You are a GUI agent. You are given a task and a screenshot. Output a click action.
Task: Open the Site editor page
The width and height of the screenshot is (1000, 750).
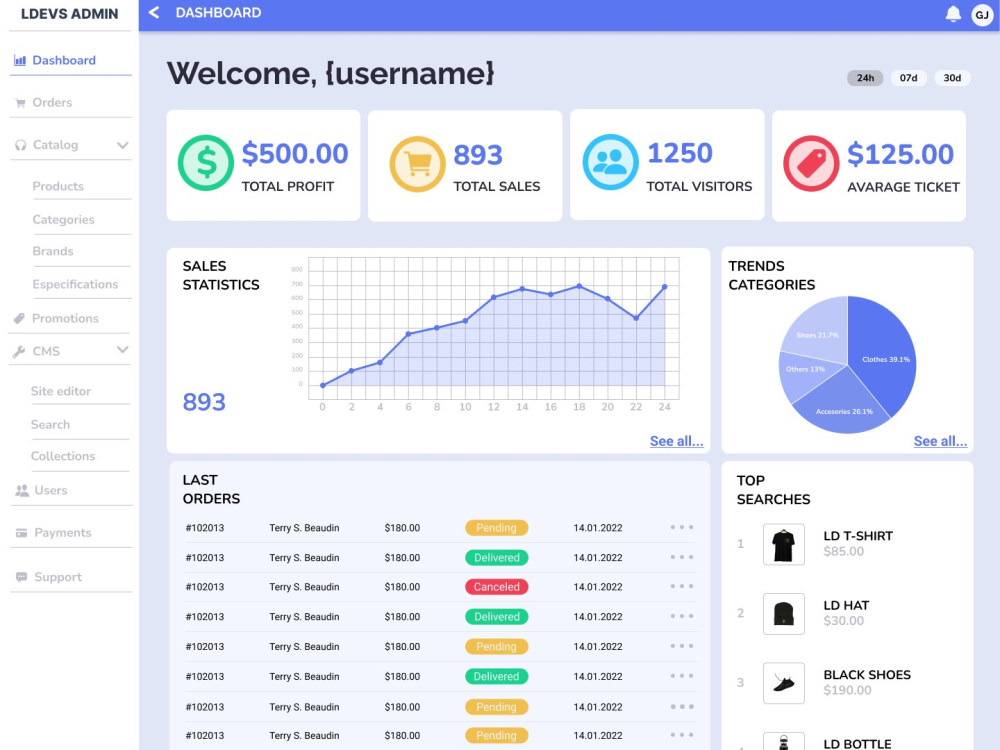[x=61, y=391]
